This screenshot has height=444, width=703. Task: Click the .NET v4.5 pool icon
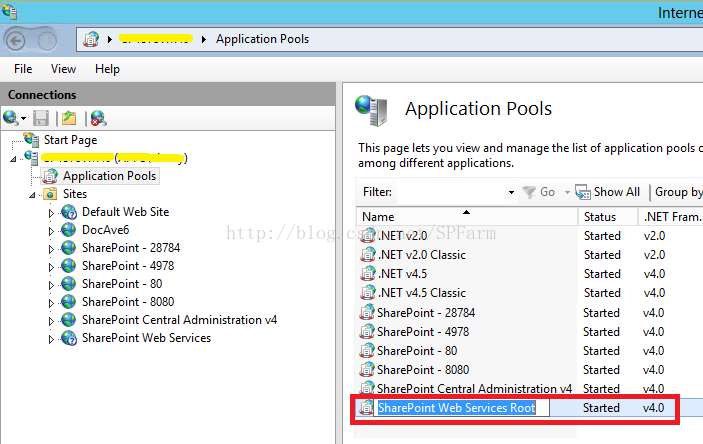click(368, 273)
